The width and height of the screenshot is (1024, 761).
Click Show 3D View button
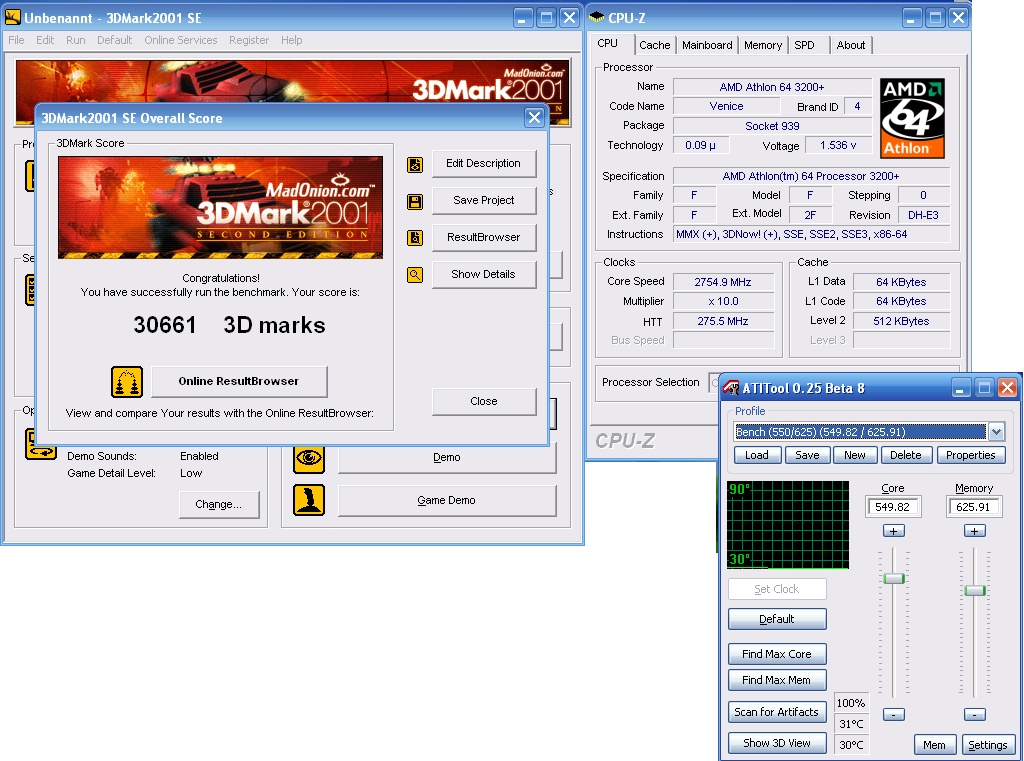[777, 743]
